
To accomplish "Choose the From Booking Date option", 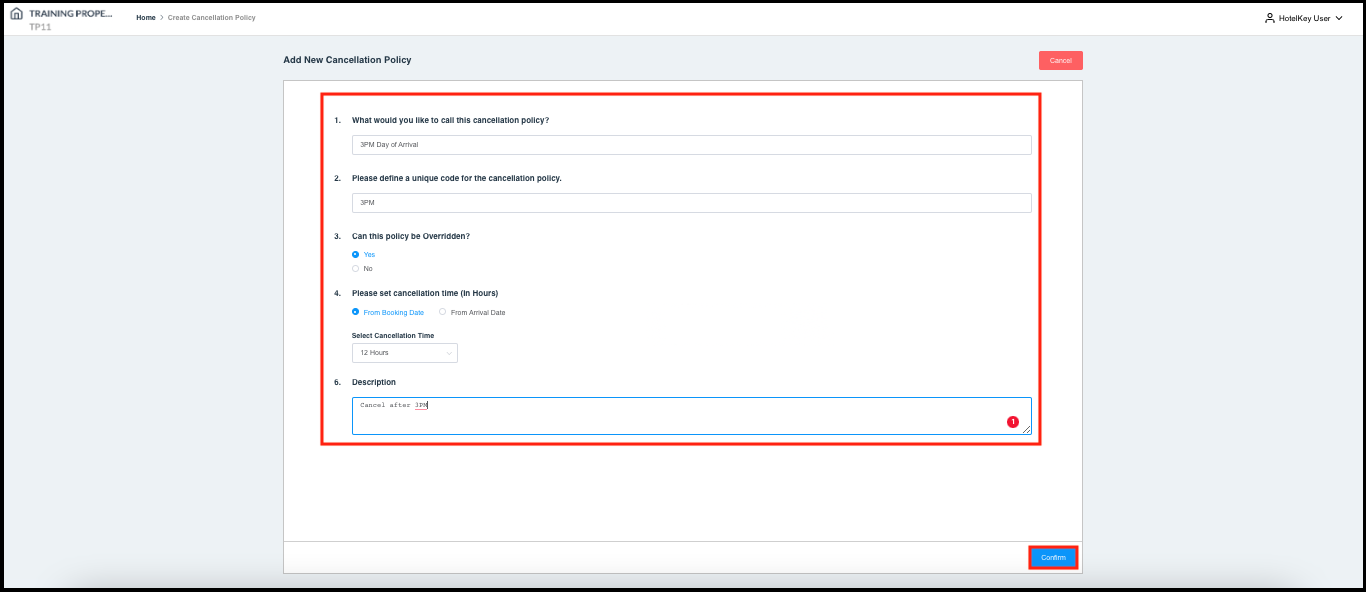I will click(355, 312).
